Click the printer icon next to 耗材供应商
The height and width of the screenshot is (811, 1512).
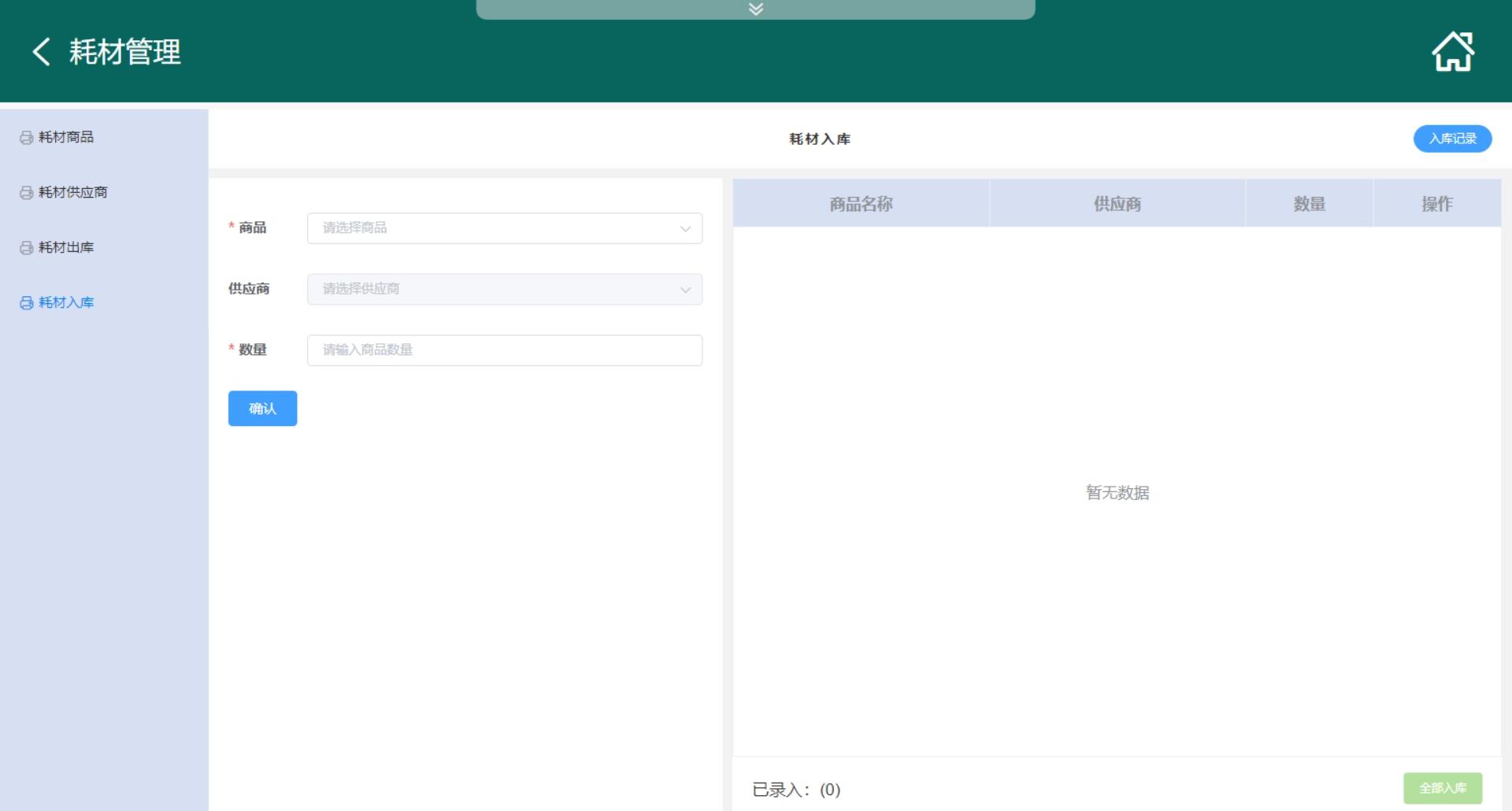[26, 193]
